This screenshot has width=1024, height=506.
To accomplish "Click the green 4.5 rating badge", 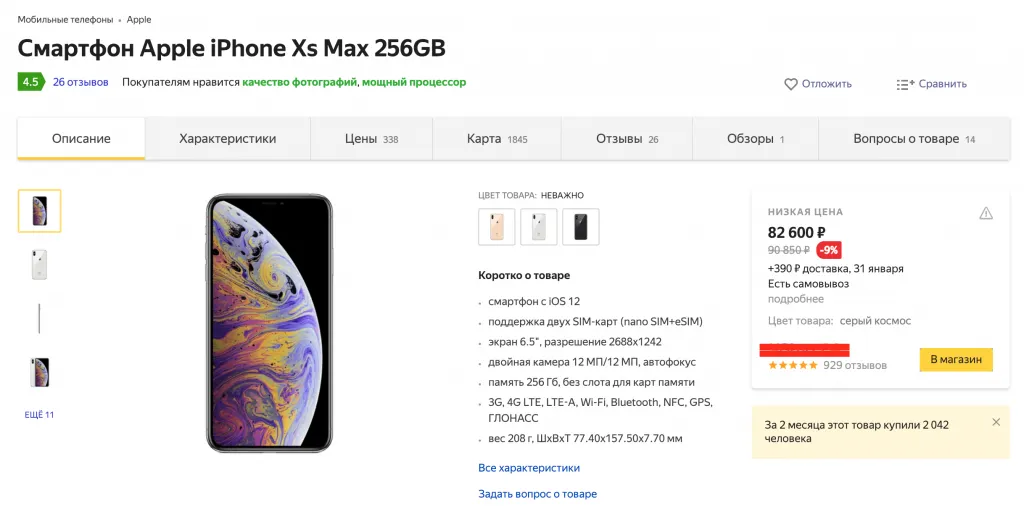I will coord(30,82).
